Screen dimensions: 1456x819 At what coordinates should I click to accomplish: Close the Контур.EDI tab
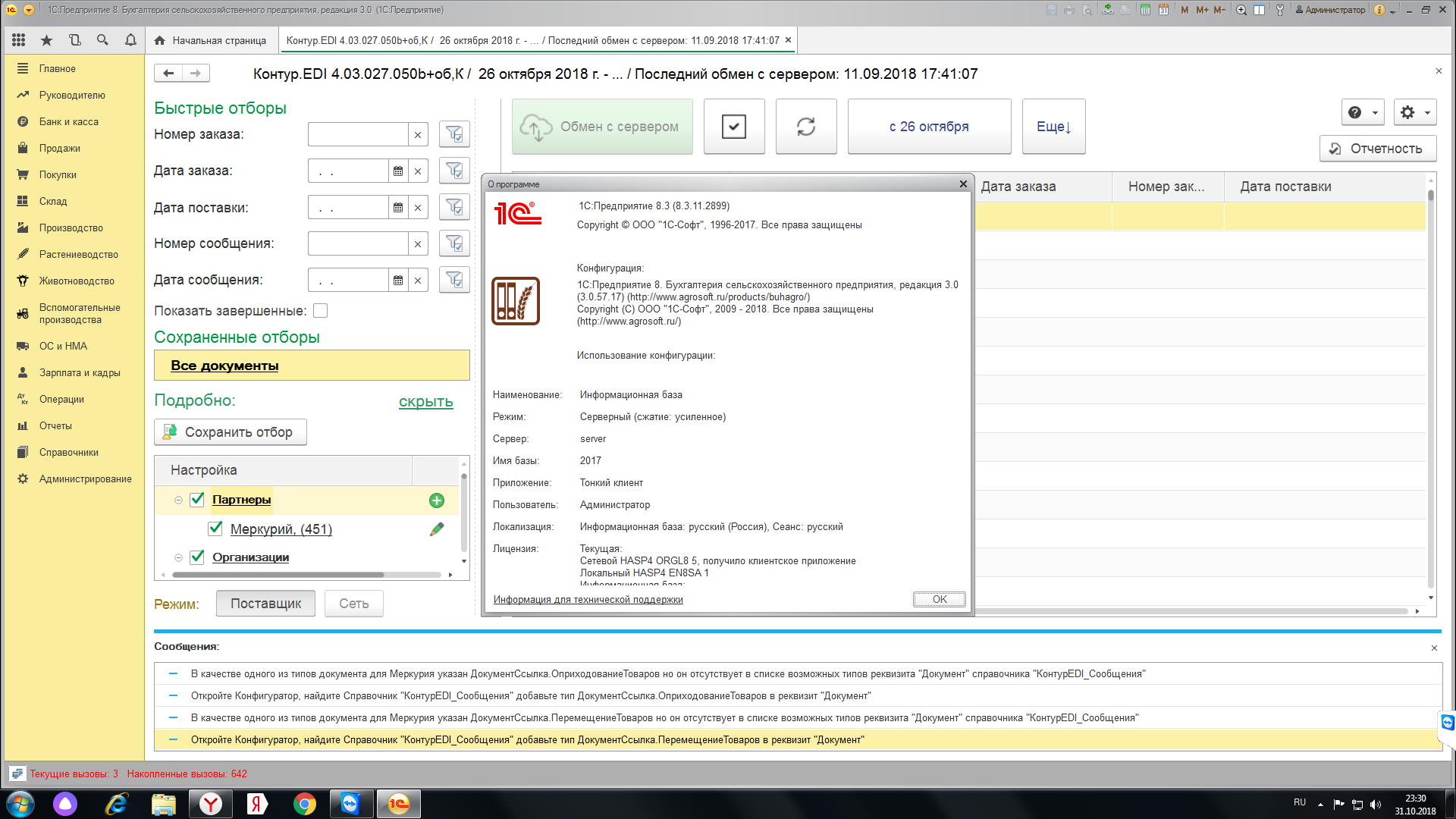(x=788, y=40)
